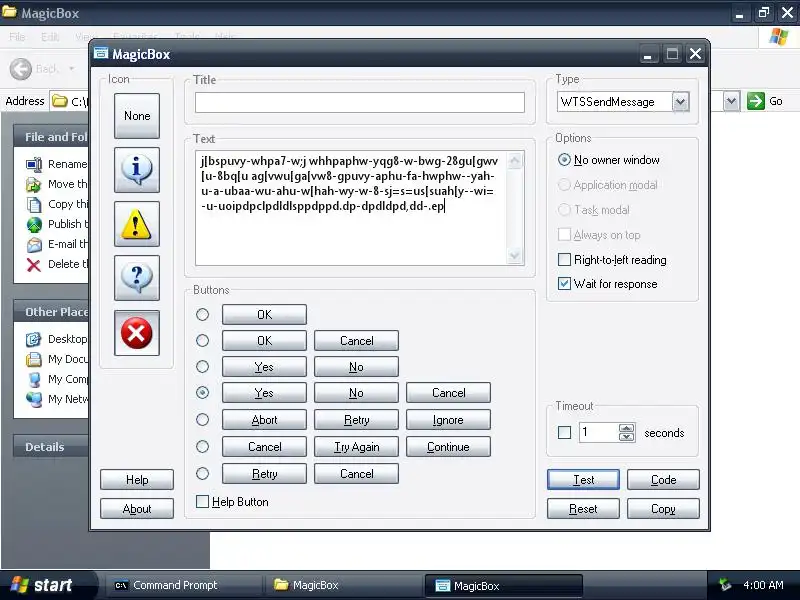Image resolution: width=800 pixels, height=600 pixels.
Task: Click the folder icon in Address bar
Action: coord(60,101)
